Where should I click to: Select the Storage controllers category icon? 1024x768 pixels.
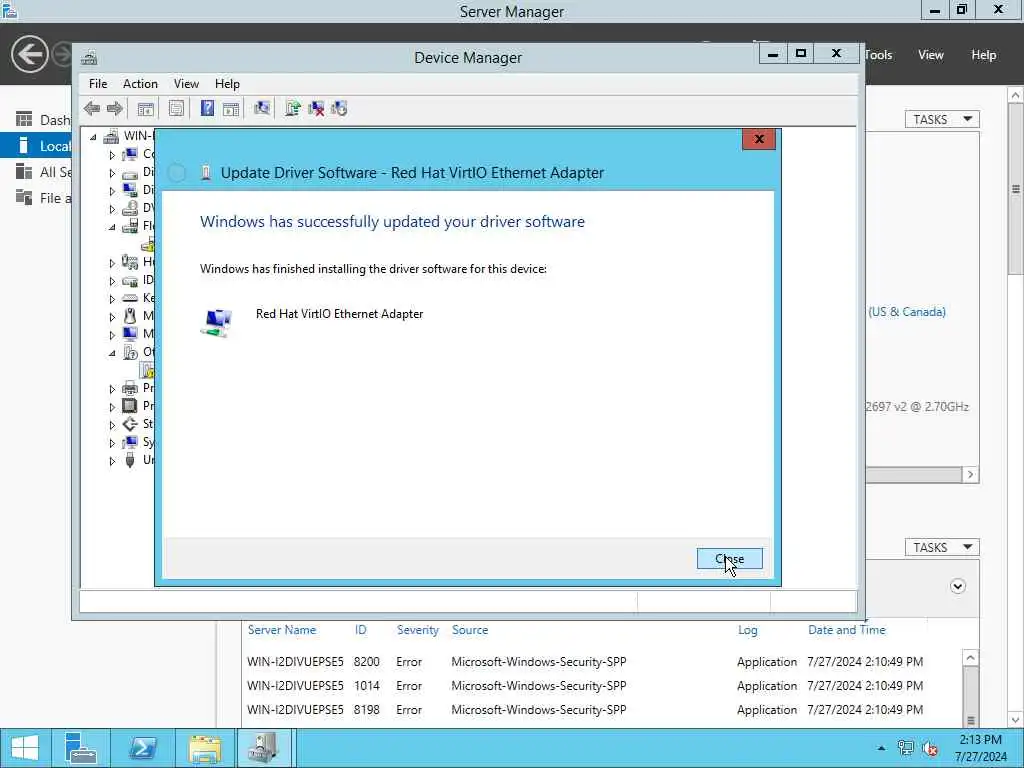(130, 424)
